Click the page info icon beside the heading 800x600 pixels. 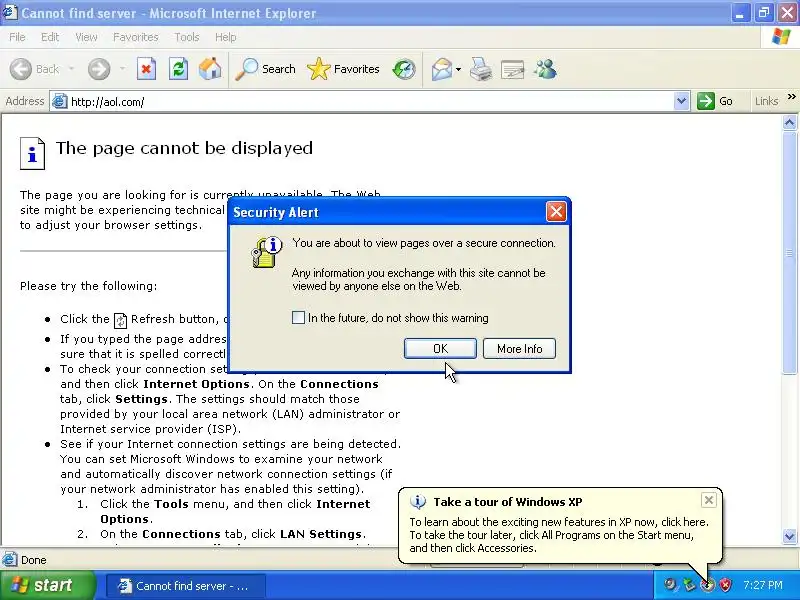click(32, 153)
